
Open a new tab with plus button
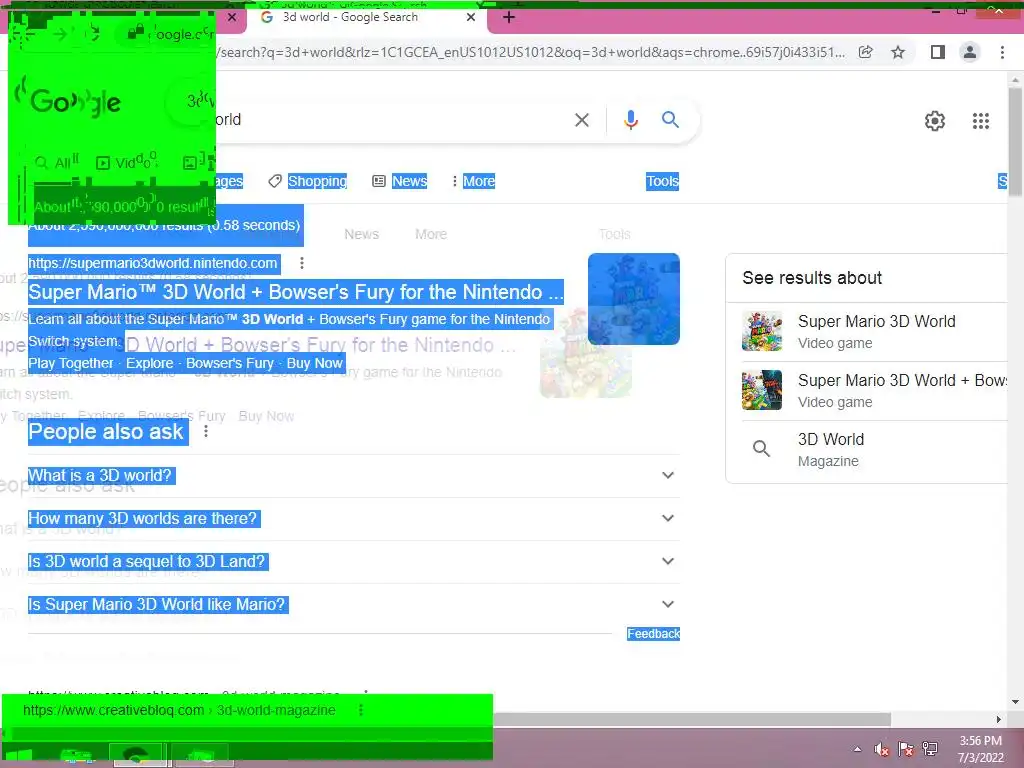tap(509, 18)
